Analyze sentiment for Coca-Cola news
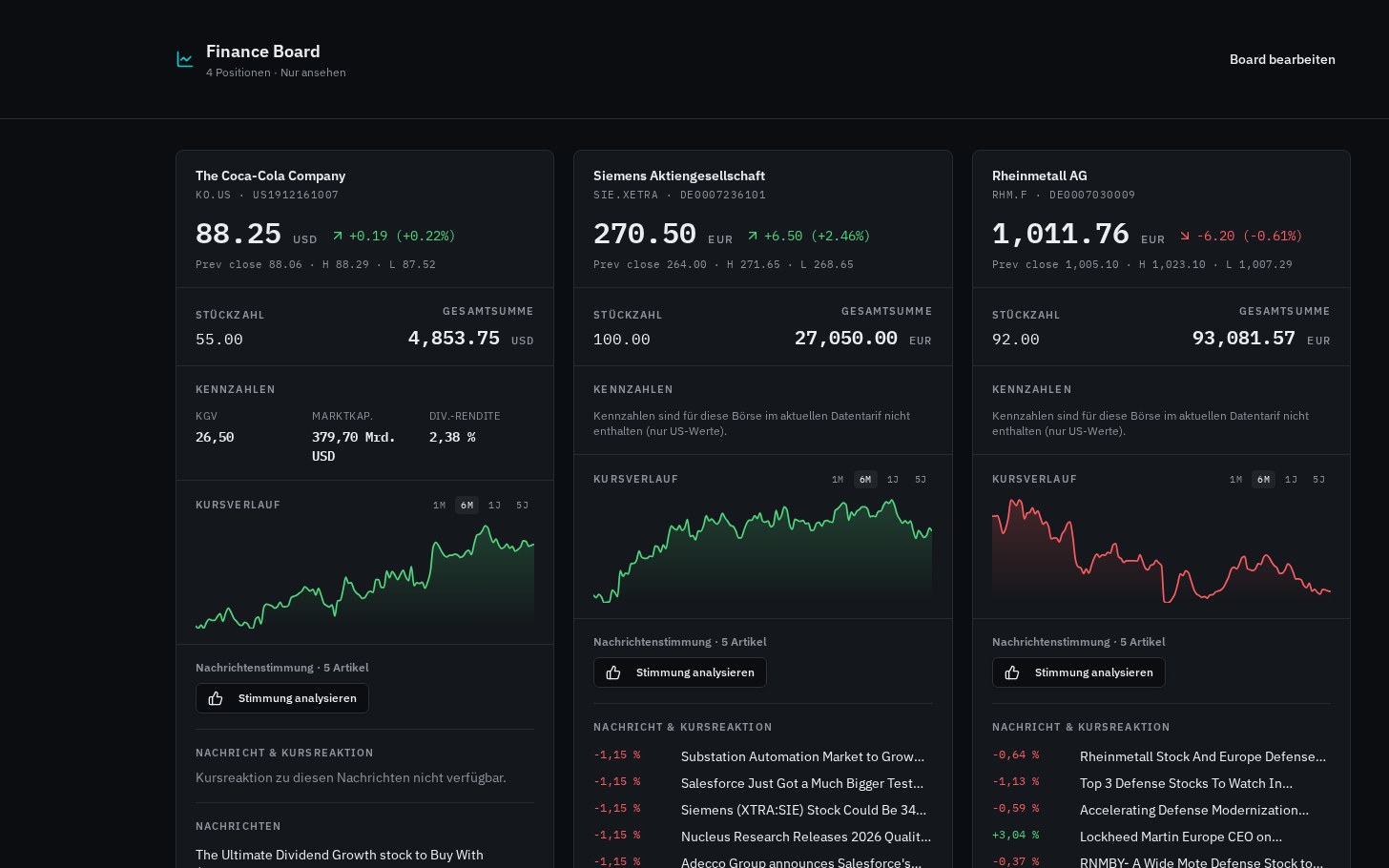The width and height of the screenshot is (1389, 868). tap(282, 698)
